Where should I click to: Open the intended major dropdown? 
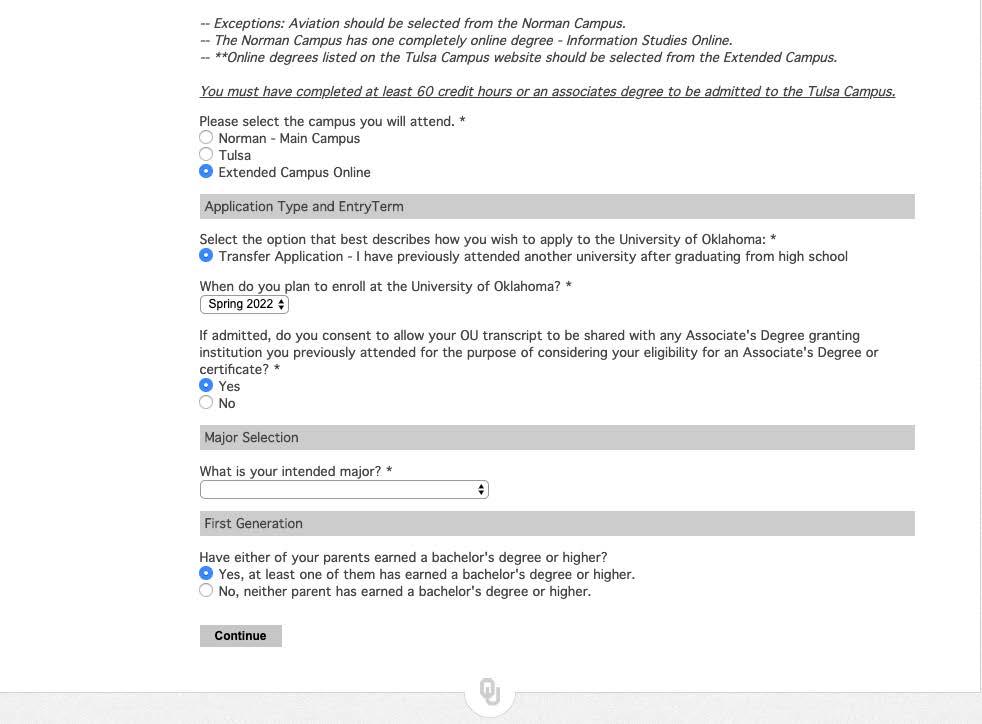coord(344,489)
